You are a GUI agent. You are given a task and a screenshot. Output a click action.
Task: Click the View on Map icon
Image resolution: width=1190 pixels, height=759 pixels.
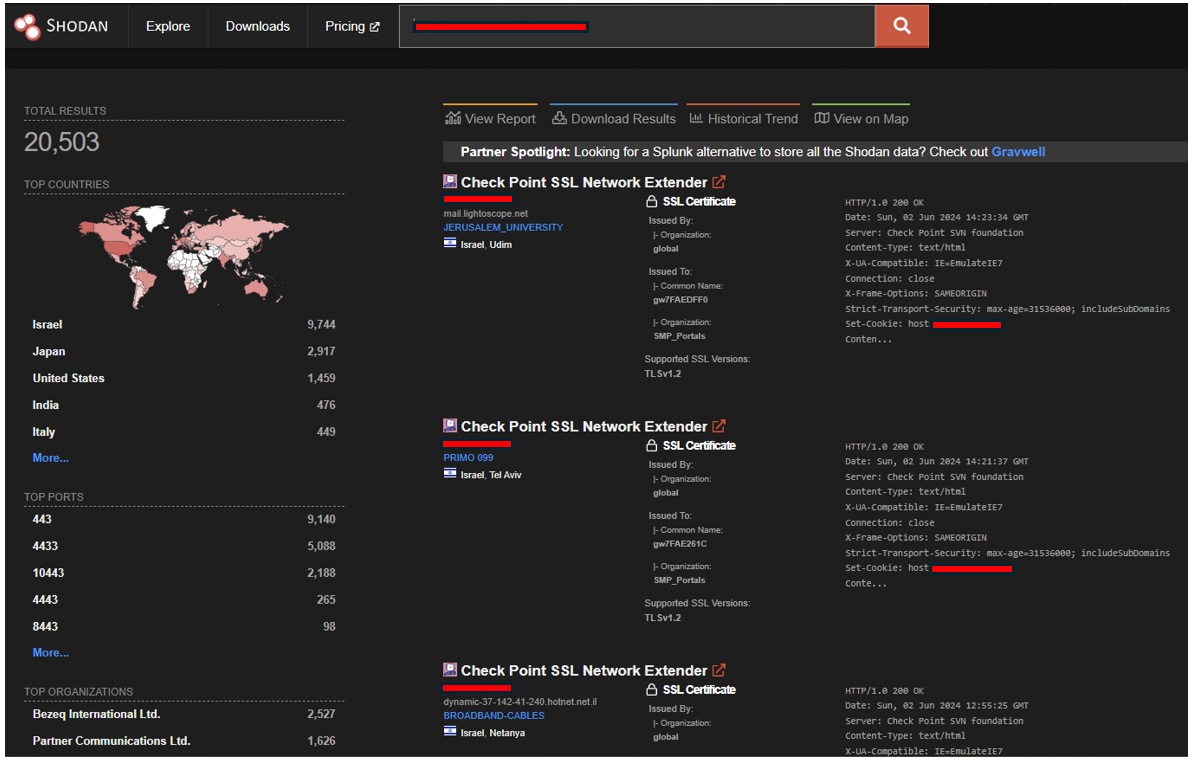point(822,118)
